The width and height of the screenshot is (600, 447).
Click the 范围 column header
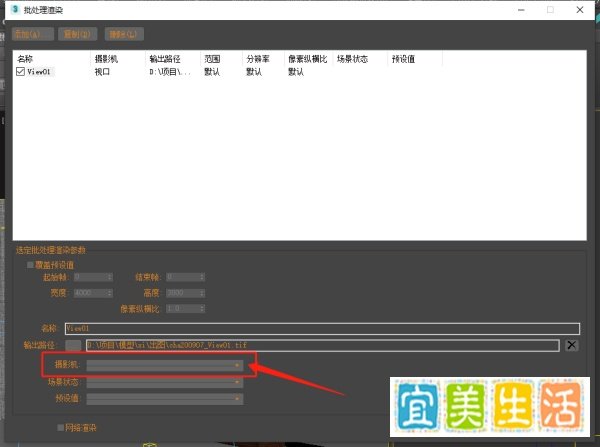[212, 59]
